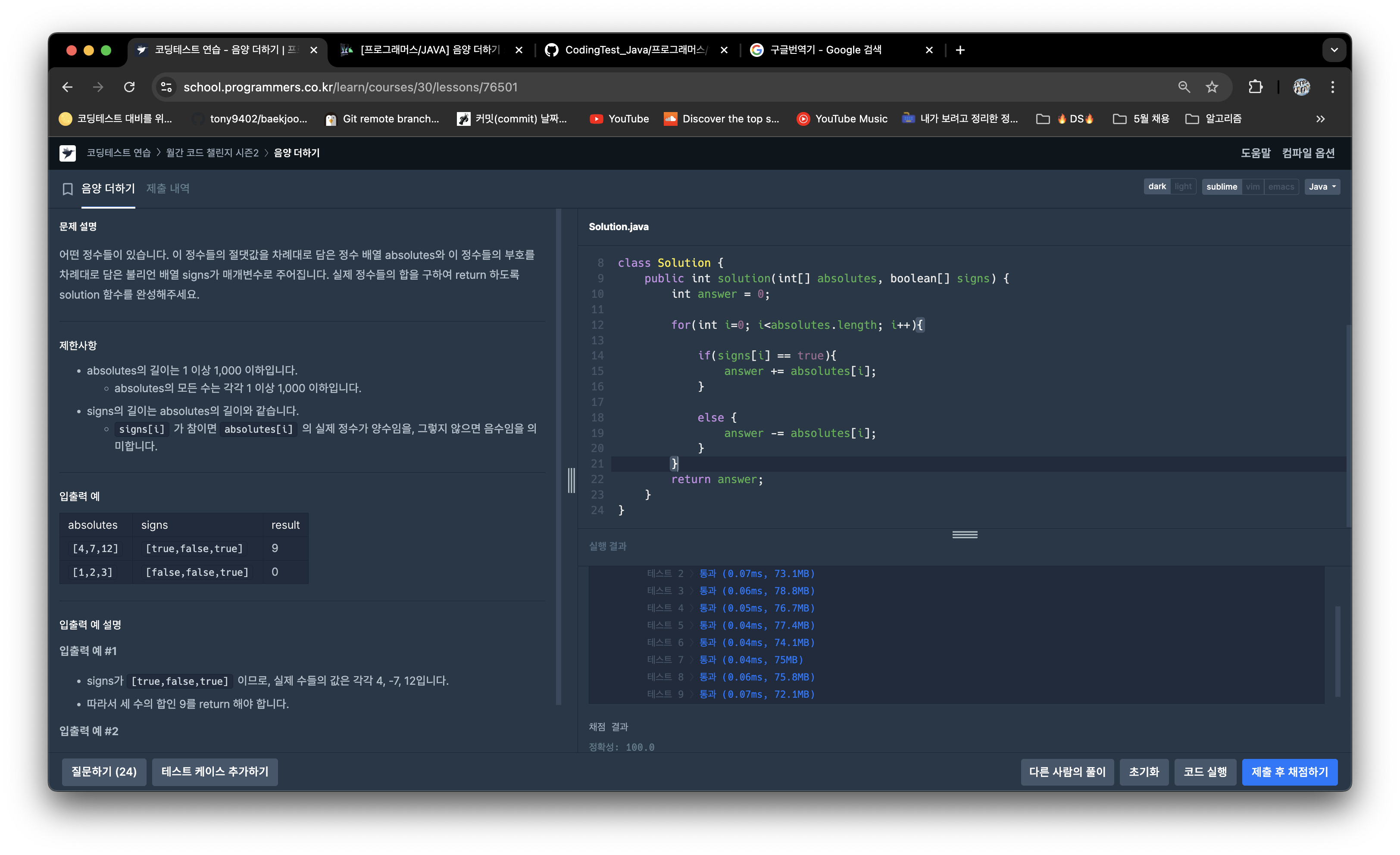
Task: Open the 알고리즘 bookmark folder
Action: coord(1214,119)
